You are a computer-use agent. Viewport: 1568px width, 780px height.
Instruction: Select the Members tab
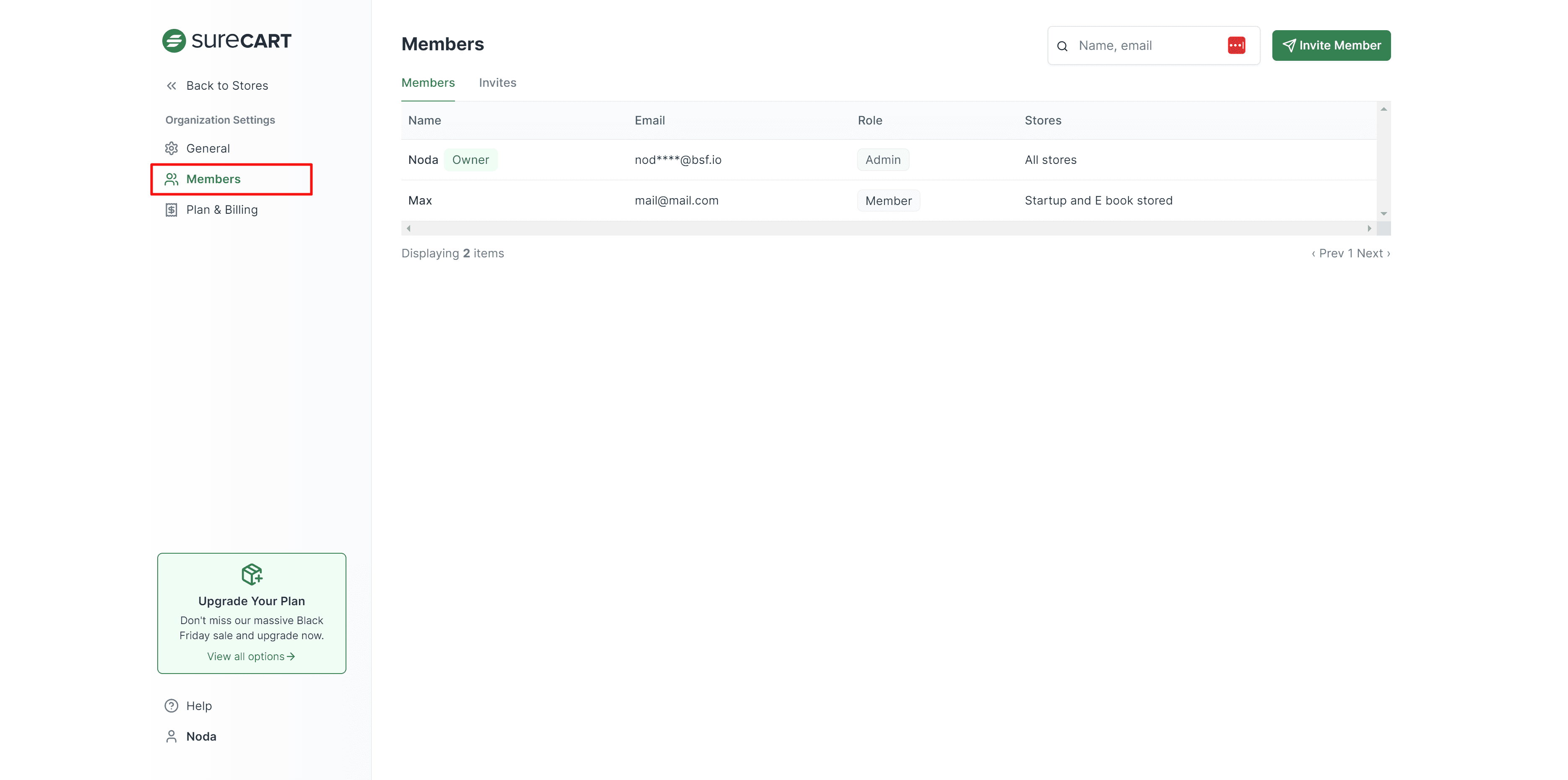[x=428, y=83]
